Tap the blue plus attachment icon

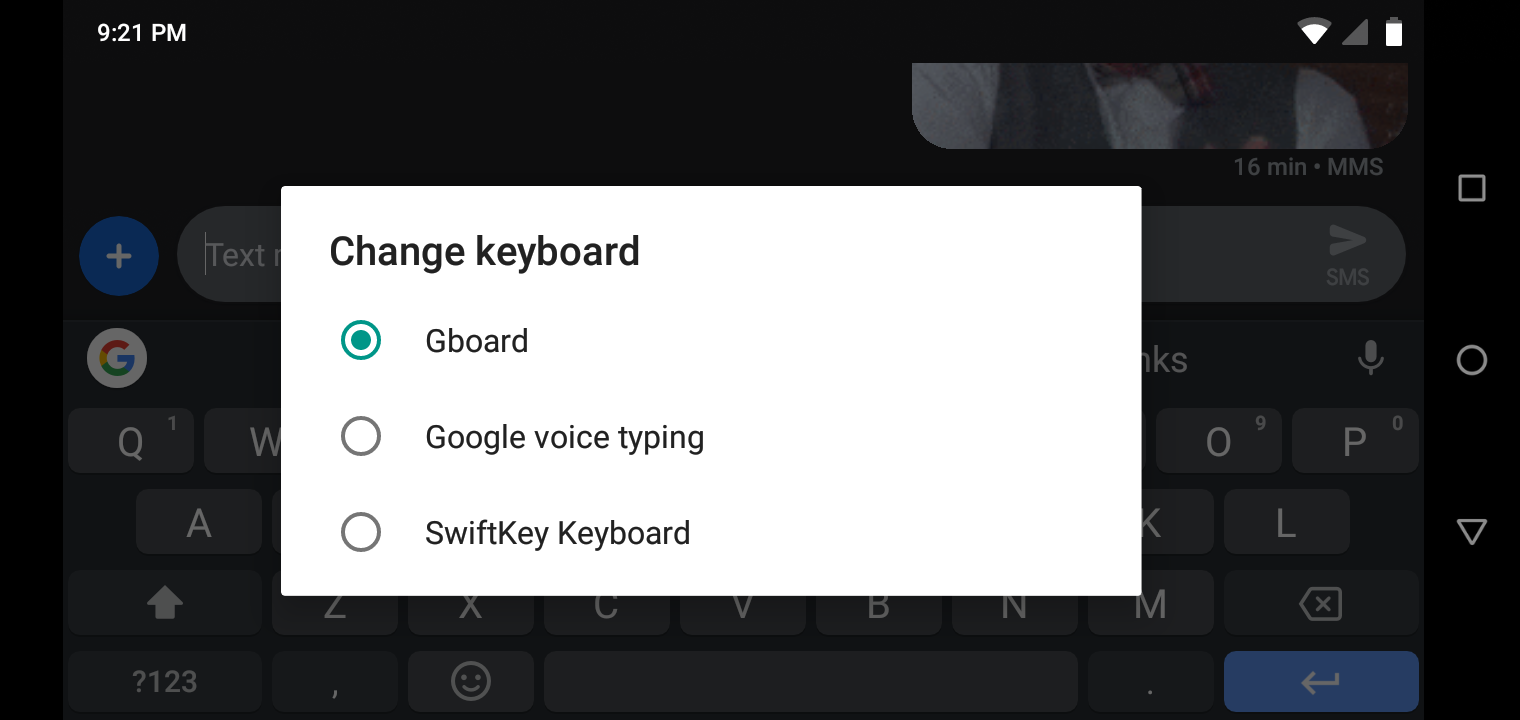coord(119,256)
